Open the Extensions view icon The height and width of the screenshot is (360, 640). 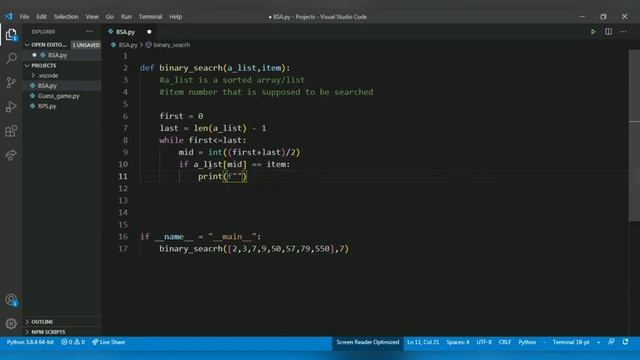click(x=11, y=131)
